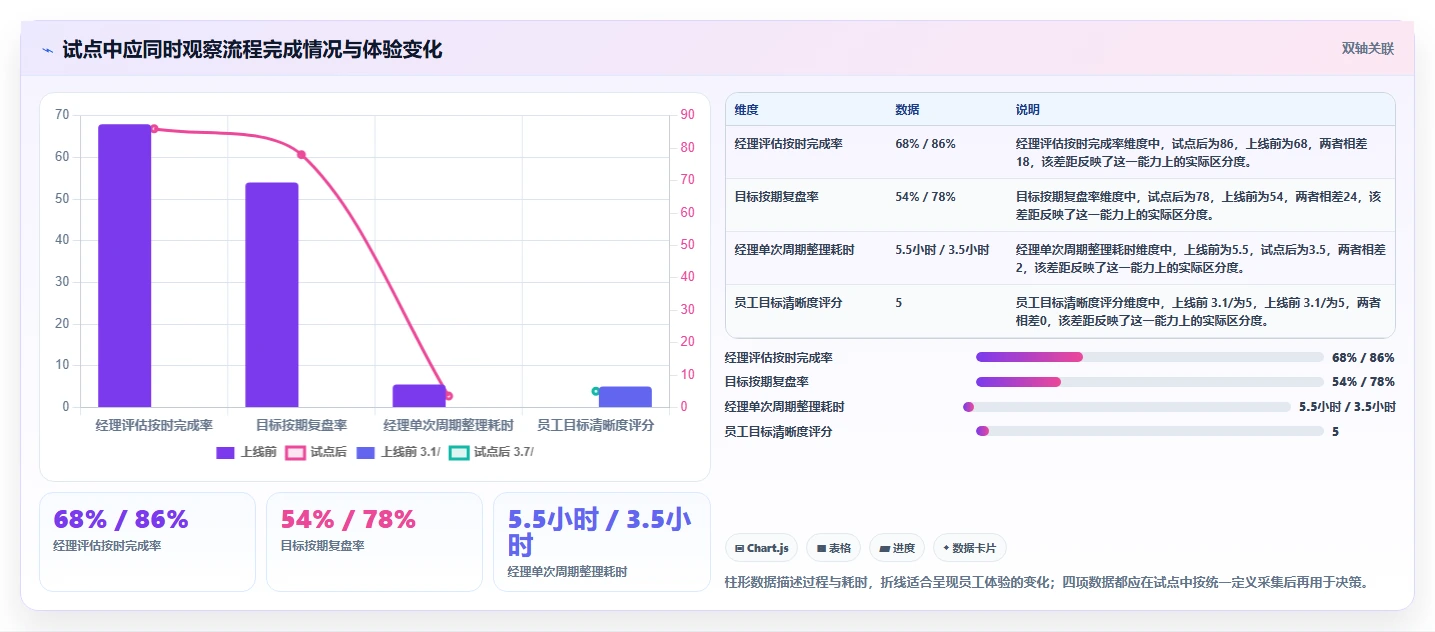Click the teal point near 员工目标清晰度评分 bar
The image size is (1435, 632).
coord(596,391)
